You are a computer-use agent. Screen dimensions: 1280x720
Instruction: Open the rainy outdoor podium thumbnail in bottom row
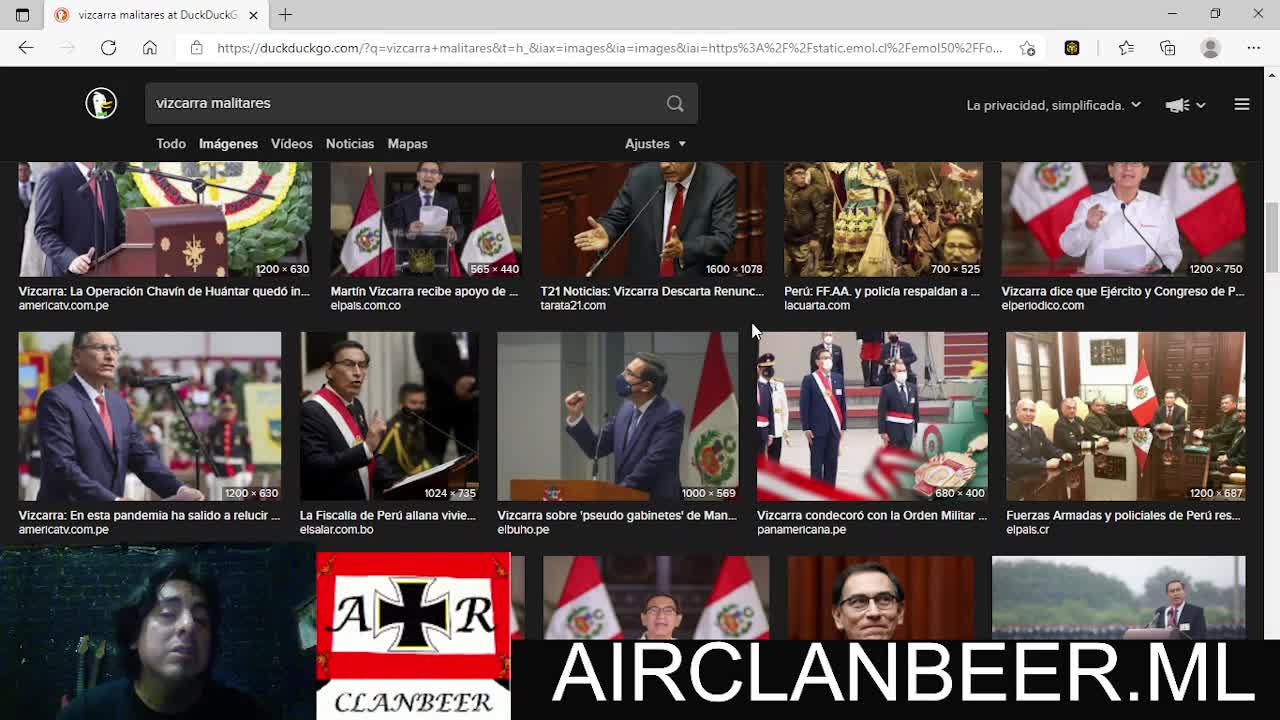[1118, 598]
